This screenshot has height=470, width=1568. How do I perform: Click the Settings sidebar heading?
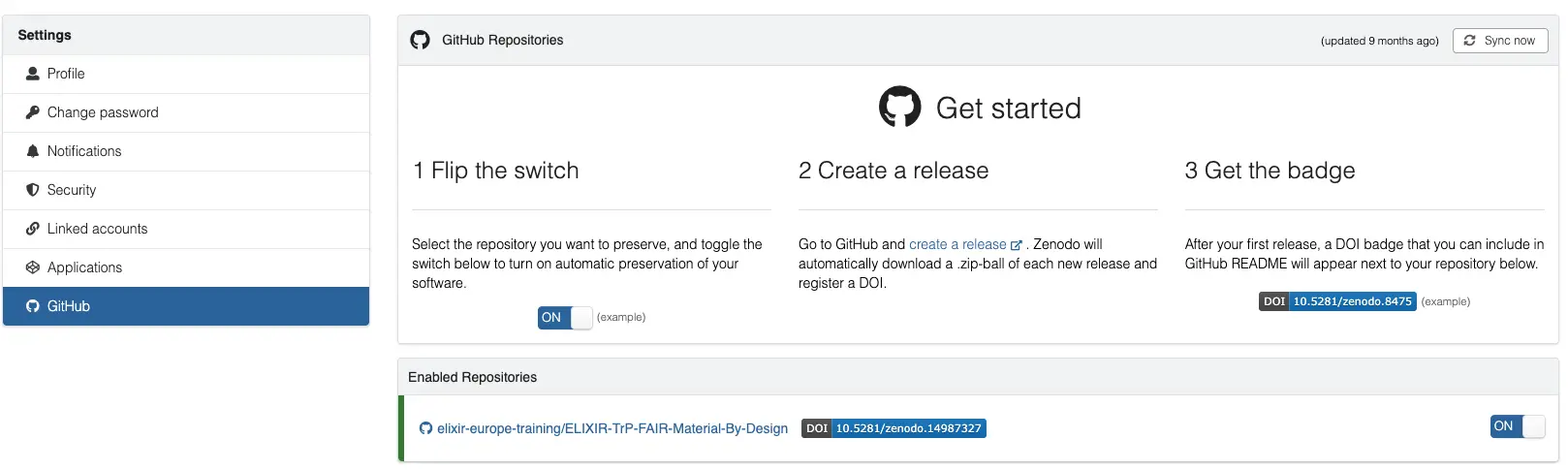(x=45, y=35)
